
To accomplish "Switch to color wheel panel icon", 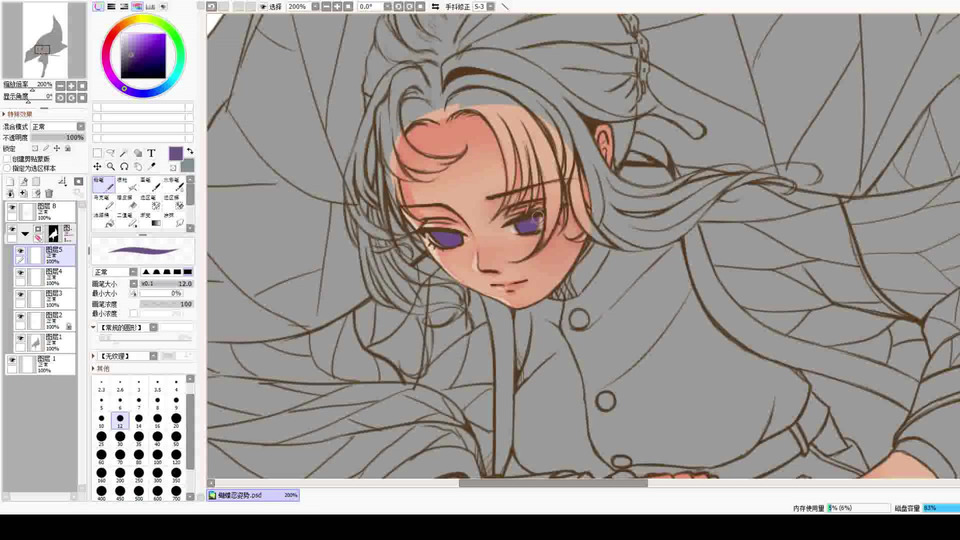I will tap(99, 7).
